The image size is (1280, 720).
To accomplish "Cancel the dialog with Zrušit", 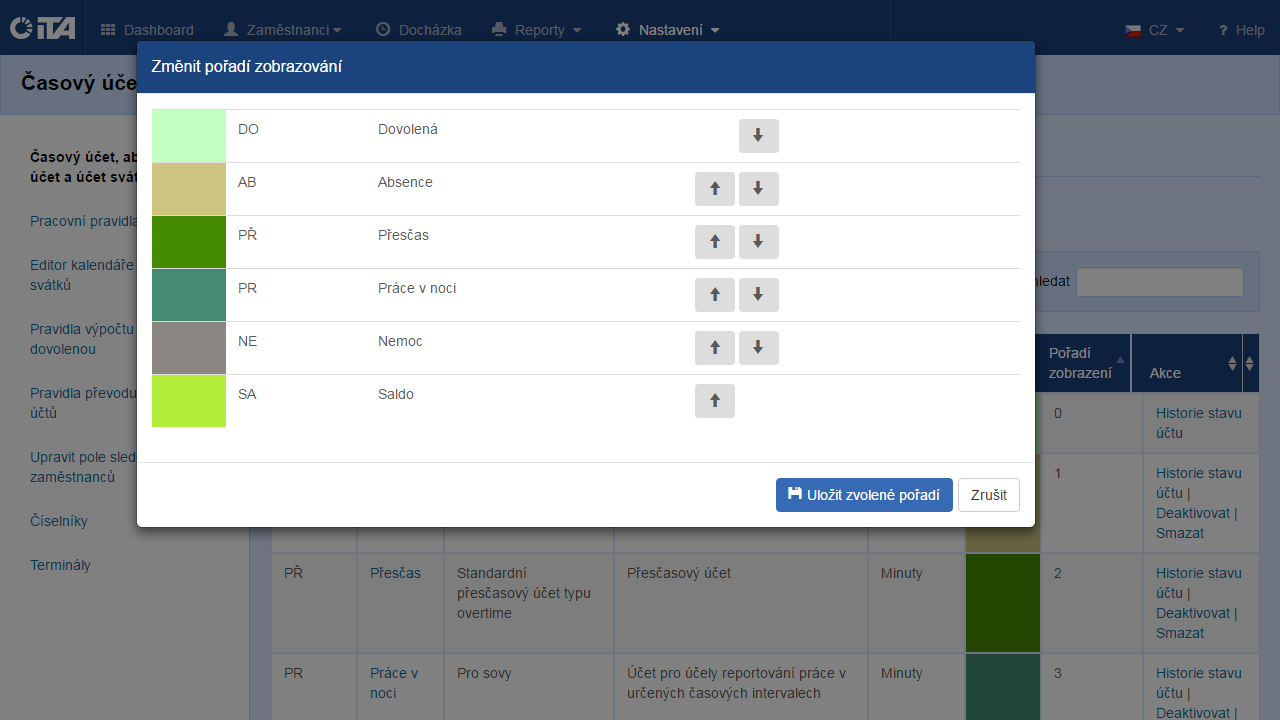I will tap(988, 495).
